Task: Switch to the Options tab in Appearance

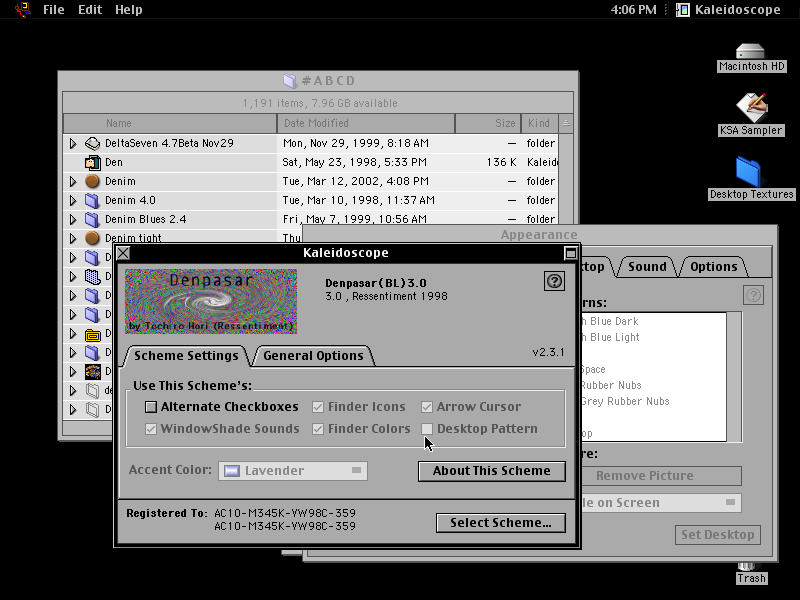Action: point(713,266)
